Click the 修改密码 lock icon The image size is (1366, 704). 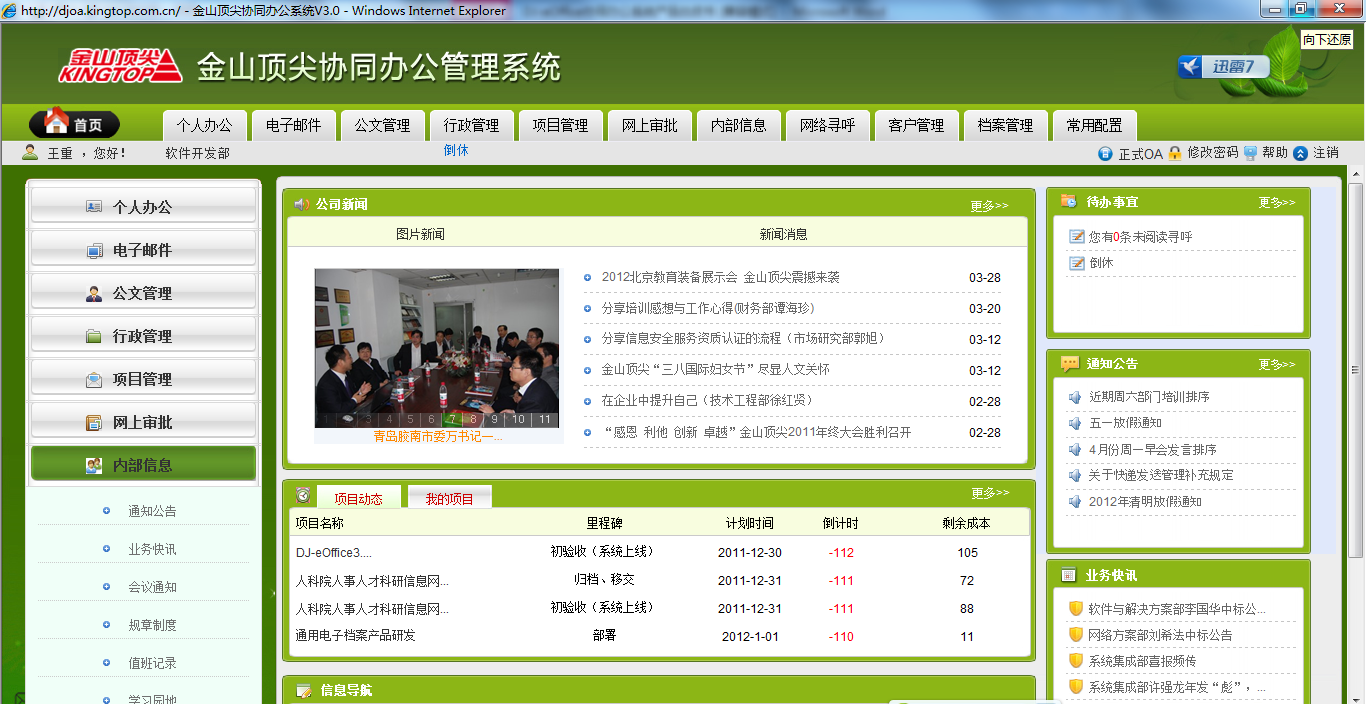click(1175, 153)
